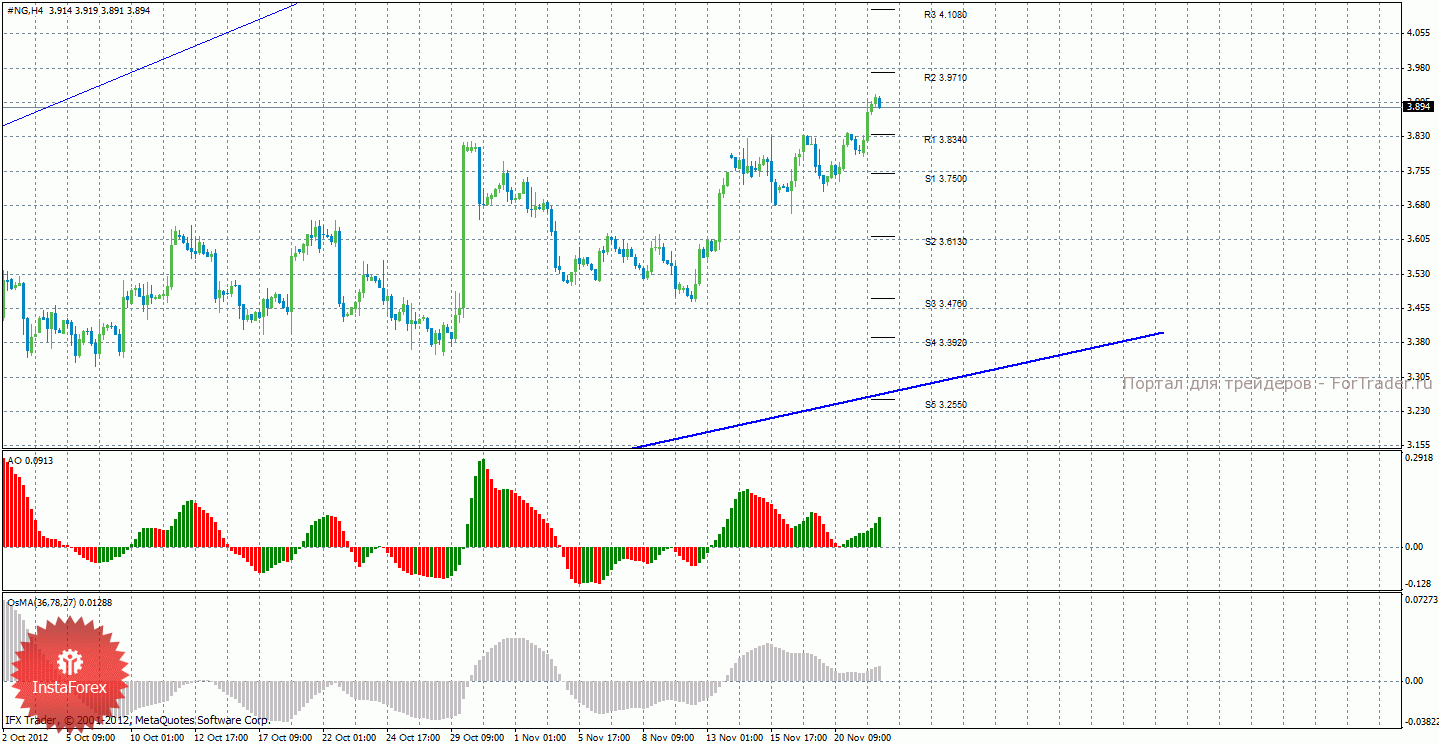Select the R3 4.1080 pivot label
Viewport: 1439px width, 745px height.
(x=945, y=15)
